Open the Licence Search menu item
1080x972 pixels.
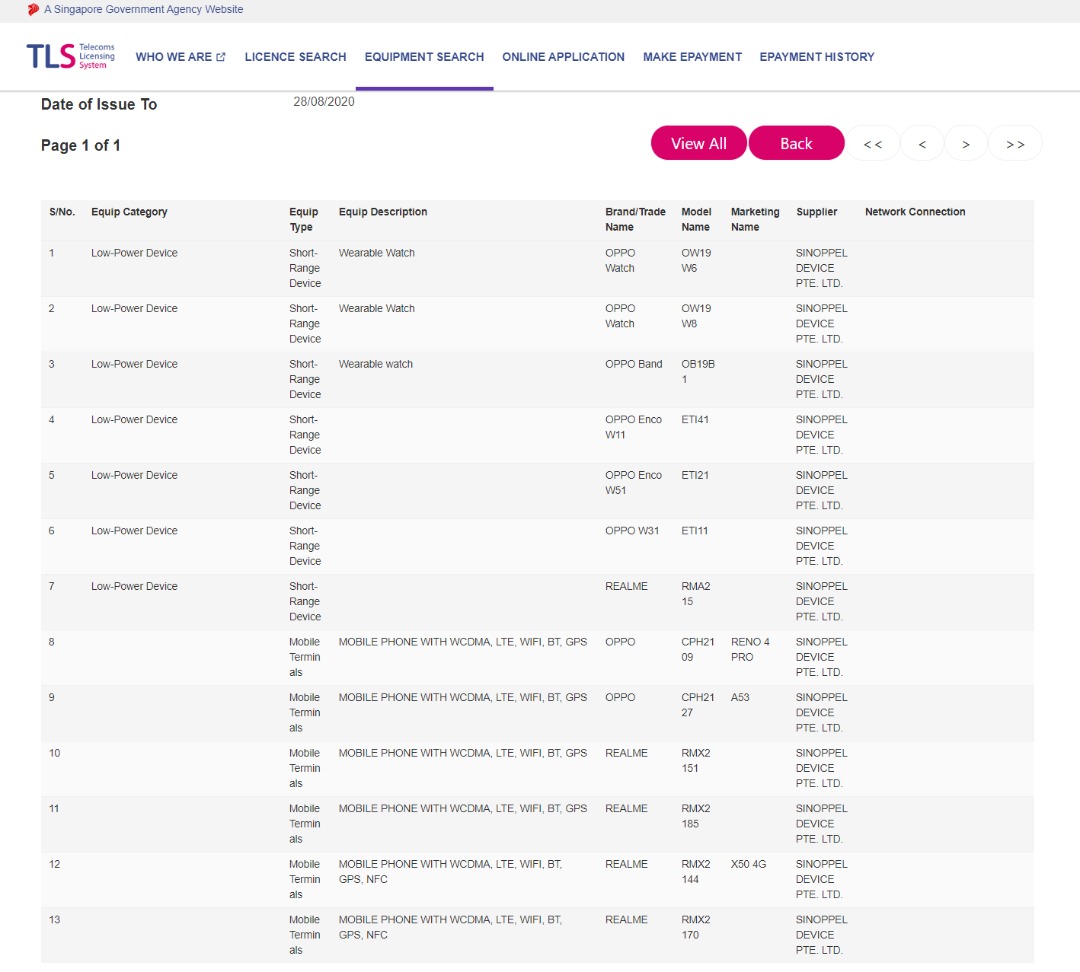[x=295, y=57]
